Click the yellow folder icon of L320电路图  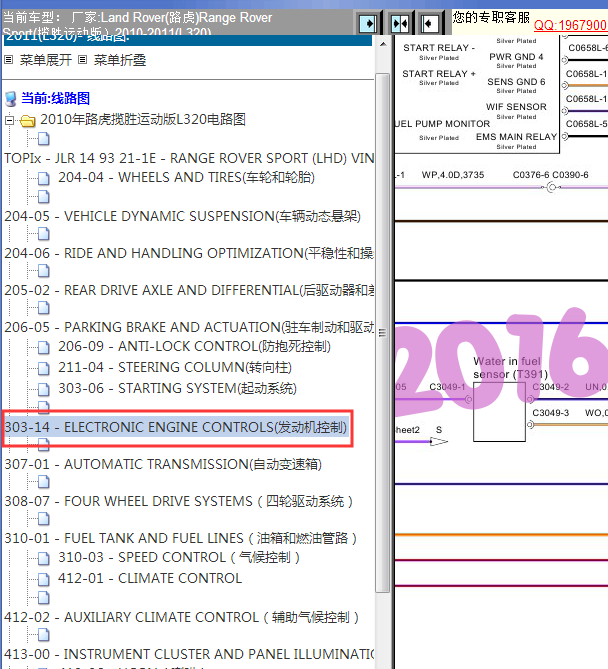coord(28,121)
